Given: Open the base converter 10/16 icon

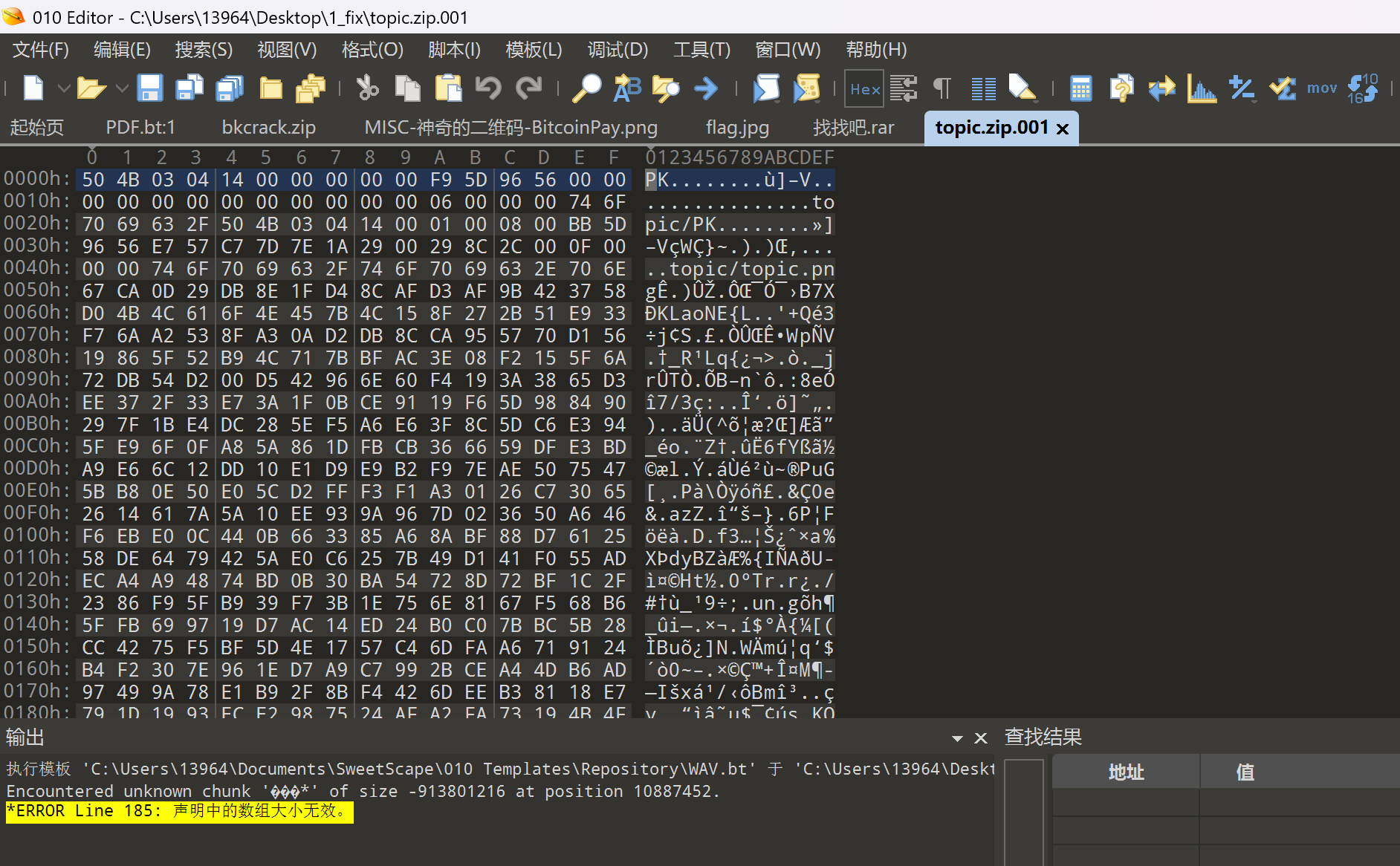Looking at the screenshot, I should coord(1362,88).
